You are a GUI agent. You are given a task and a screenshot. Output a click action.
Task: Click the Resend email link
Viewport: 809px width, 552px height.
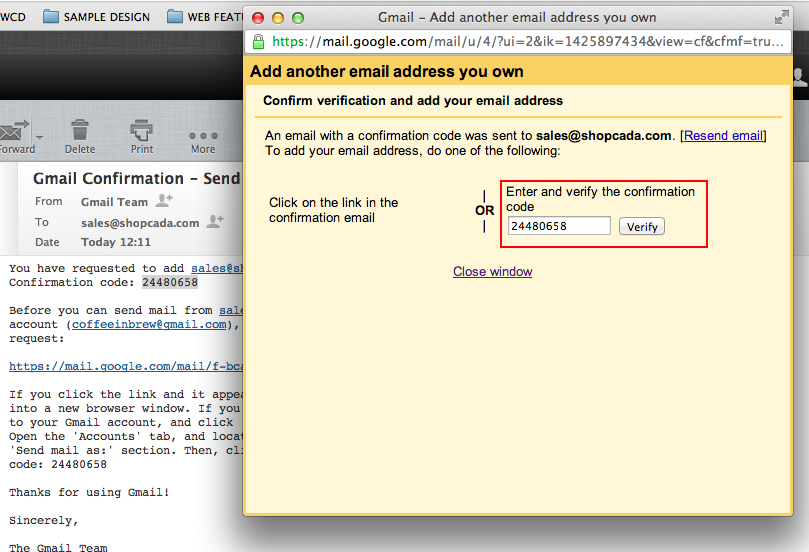click(723, 136)
